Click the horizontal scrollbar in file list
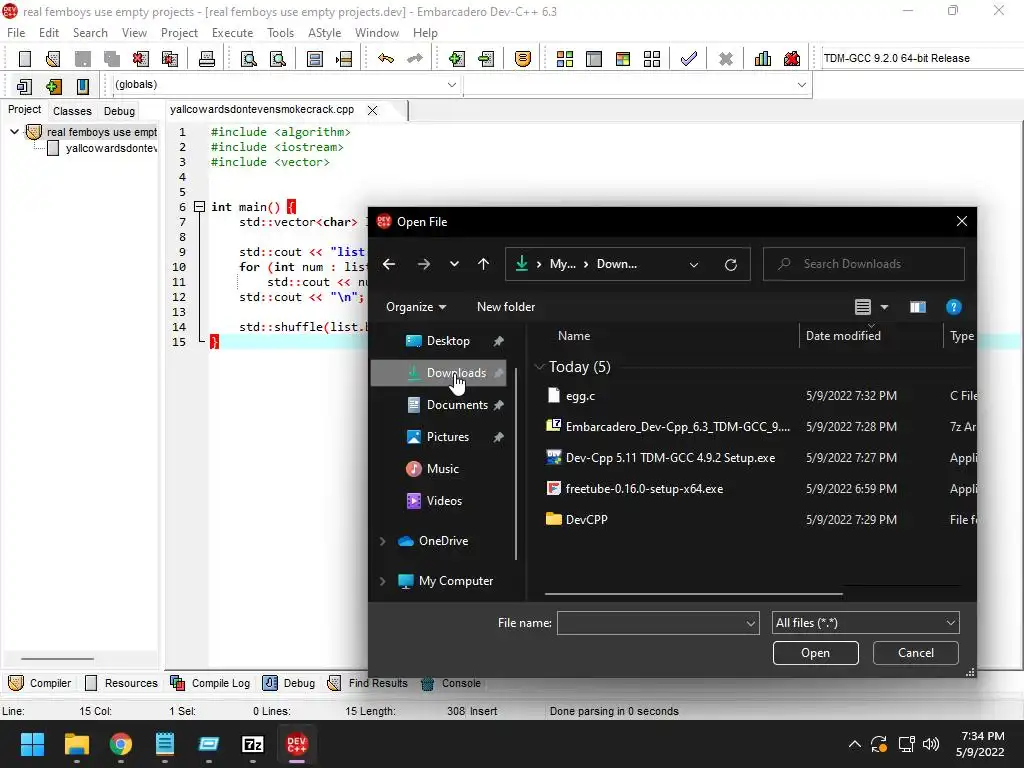 (694, 594)
